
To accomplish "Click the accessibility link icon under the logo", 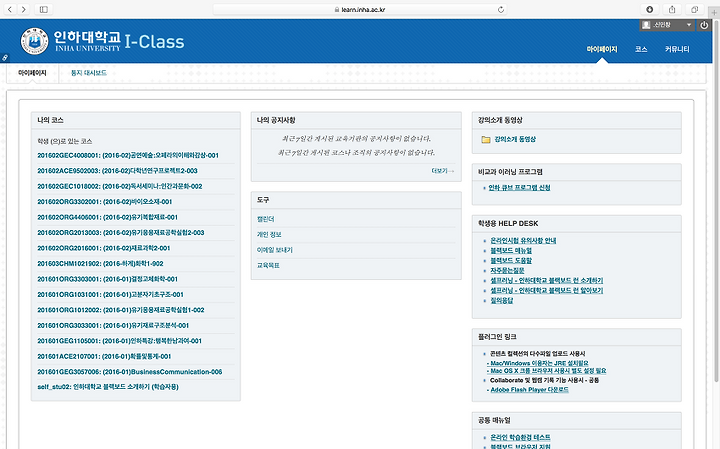I will [x=5, y=58].
